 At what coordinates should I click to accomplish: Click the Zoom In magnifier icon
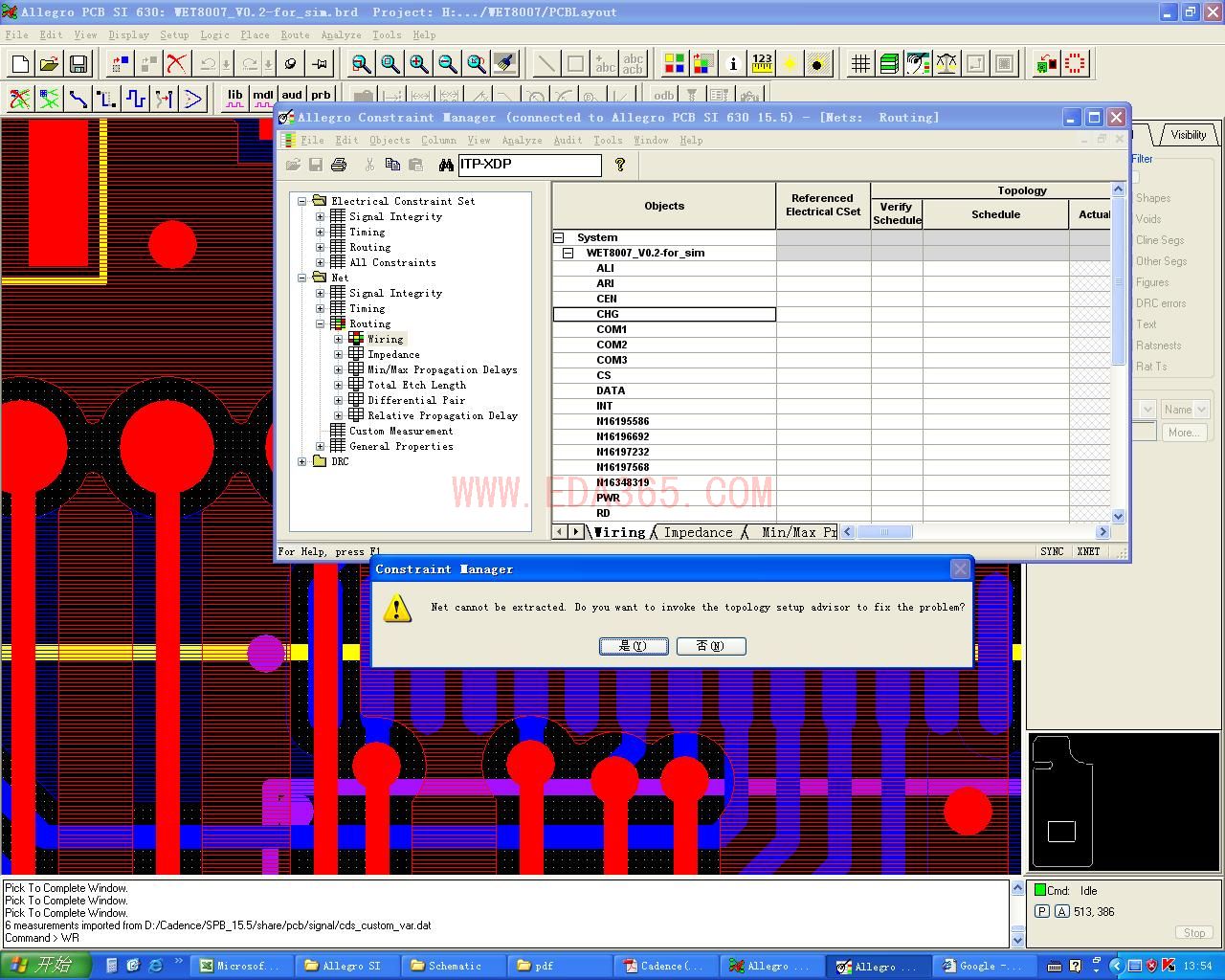pyautogui.click(x=418, y=64)
